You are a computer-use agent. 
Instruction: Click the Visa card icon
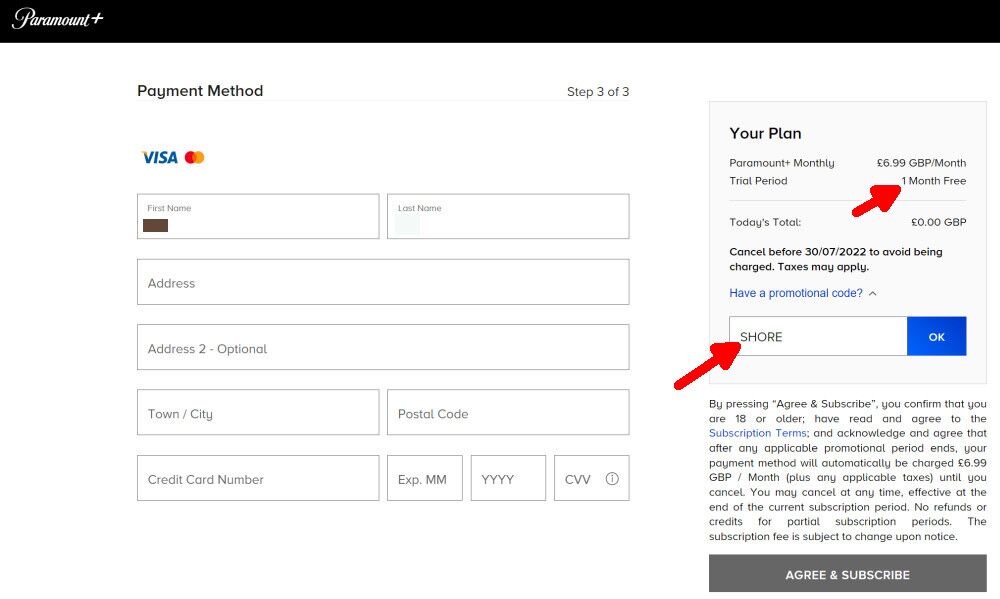(x=159, y=157)
